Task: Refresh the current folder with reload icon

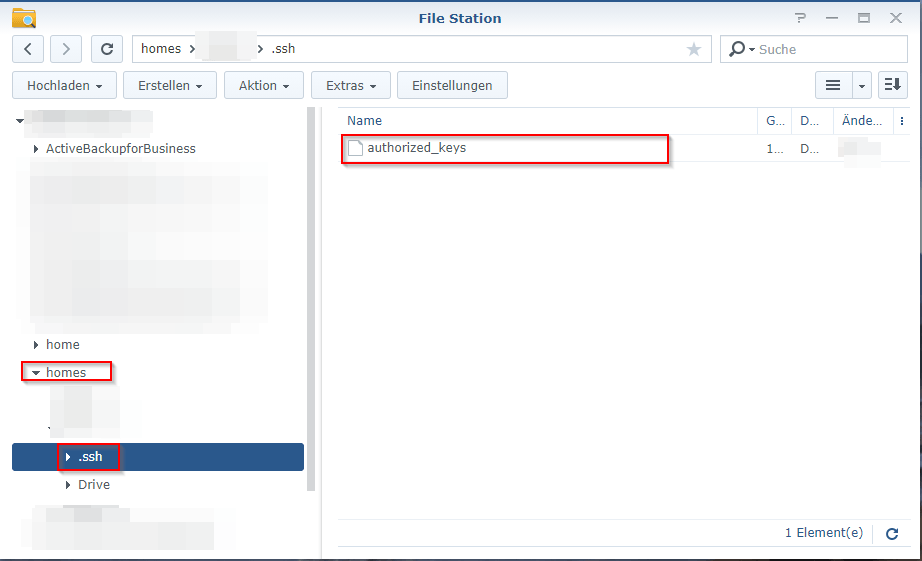Action: 107,49
